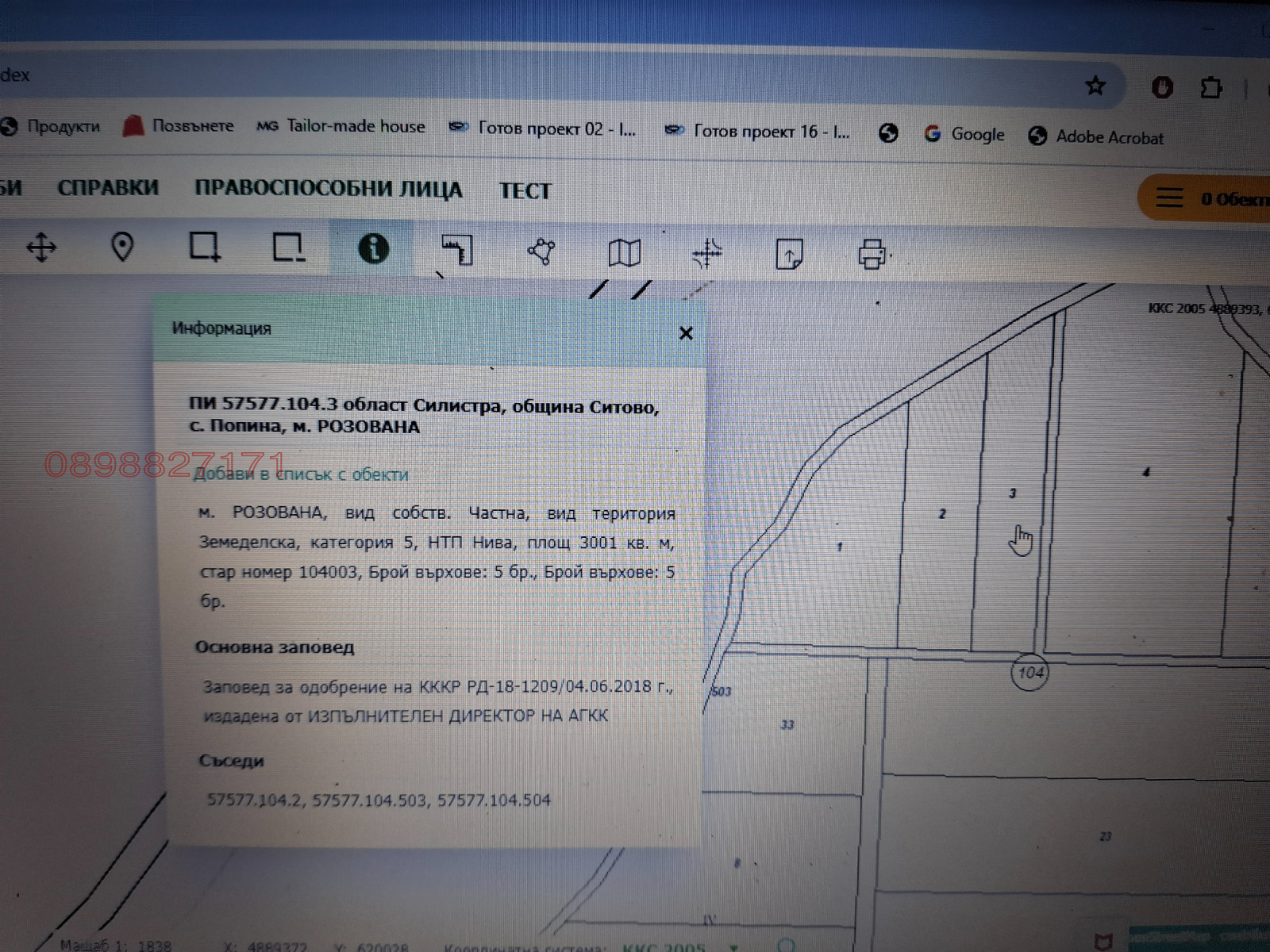This screenshot has height=952, width=1270.
Task: Open the СПРАВКИ menu
Action: (x=108, y=188)
